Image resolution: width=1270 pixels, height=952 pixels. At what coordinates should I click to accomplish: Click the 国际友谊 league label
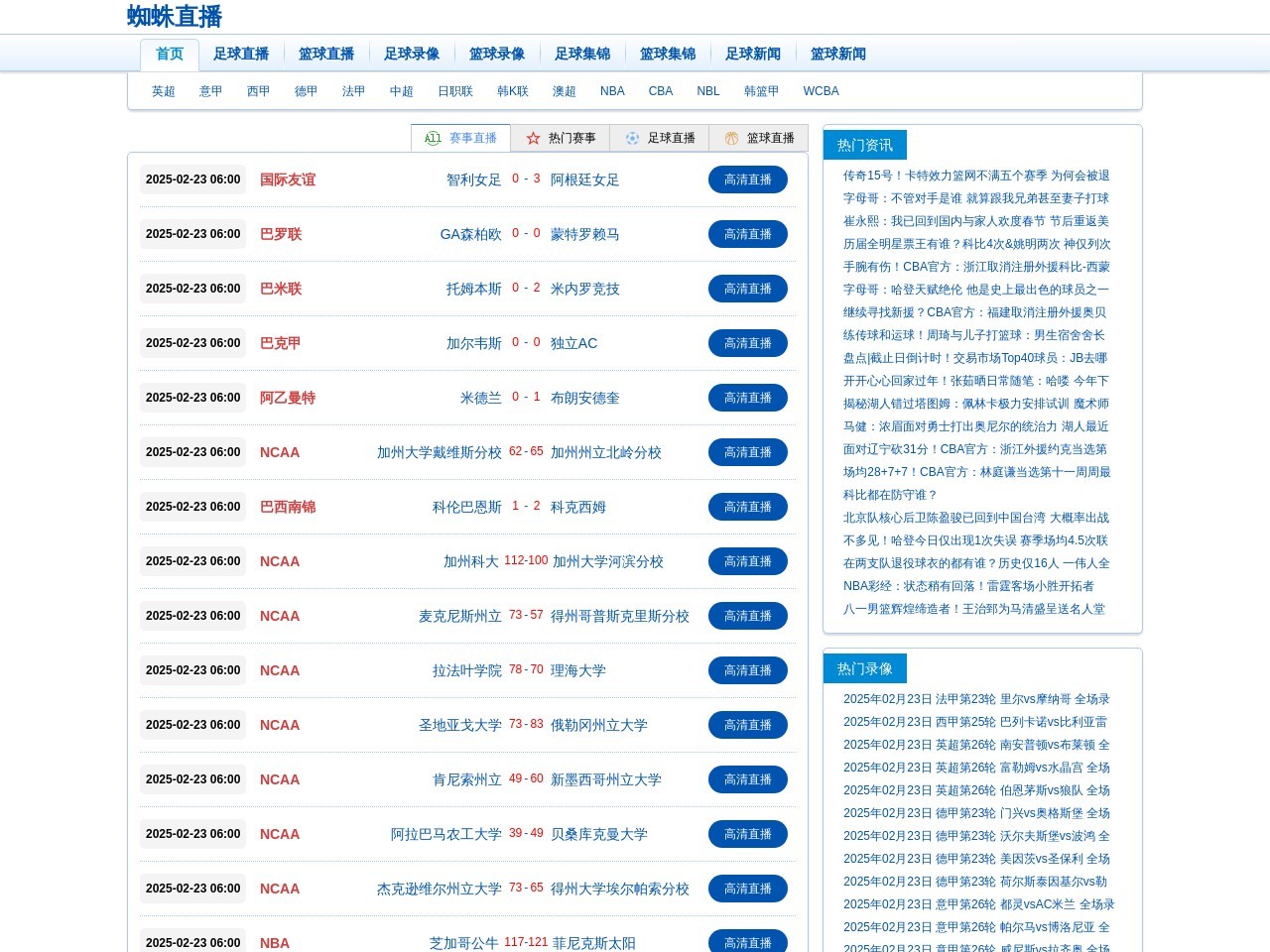pyautogui.click(x=288, y=179)
